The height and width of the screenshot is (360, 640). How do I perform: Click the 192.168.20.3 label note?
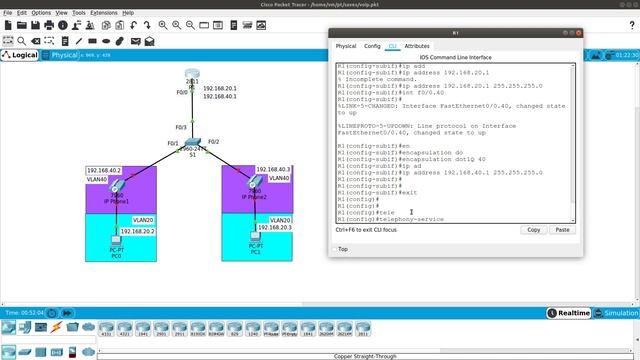click(x=275, y=227)
